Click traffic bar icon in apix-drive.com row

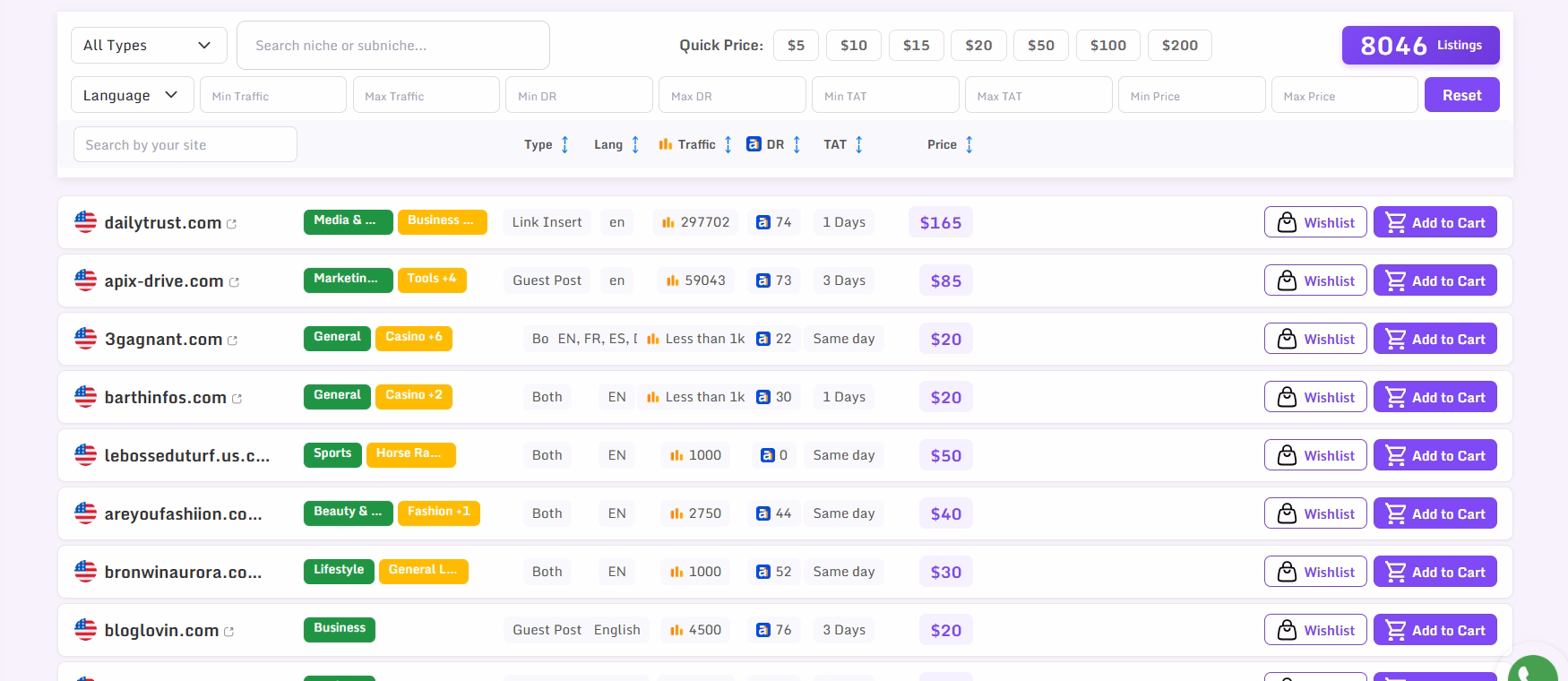point(673,280)
